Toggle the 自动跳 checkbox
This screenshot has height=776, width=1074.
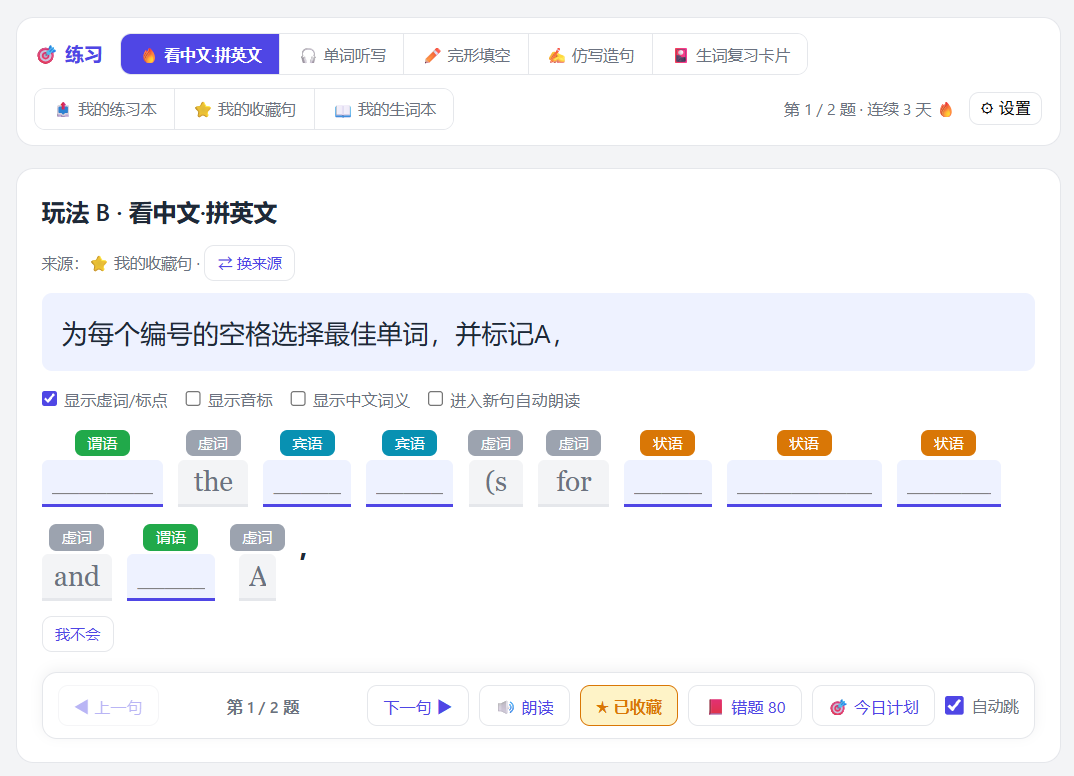coord(954,705)
